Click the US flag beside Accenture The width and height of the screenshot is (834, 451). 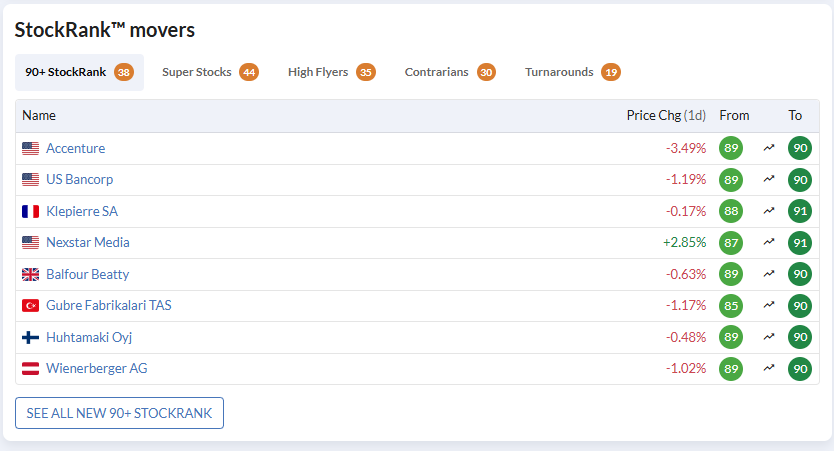click(30, 148)
